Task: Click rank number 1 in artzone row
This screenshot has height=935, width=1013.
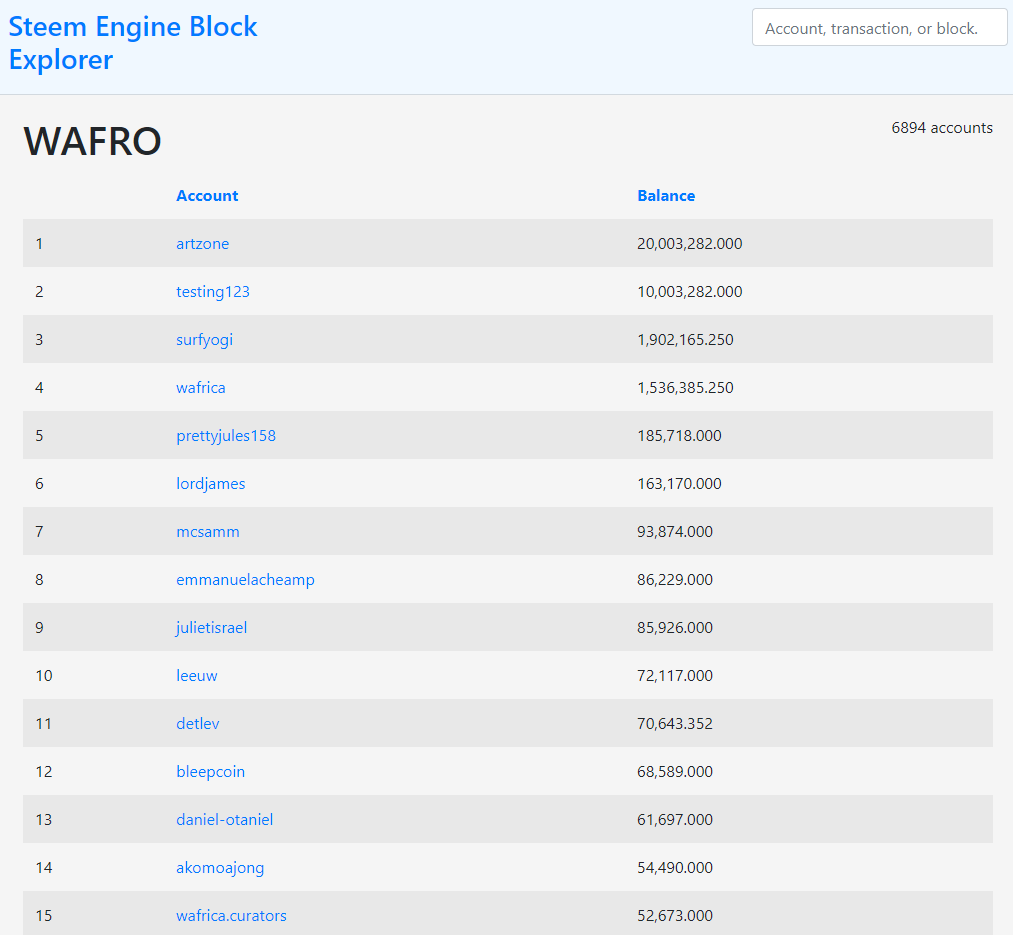Action: click(39, 244)
